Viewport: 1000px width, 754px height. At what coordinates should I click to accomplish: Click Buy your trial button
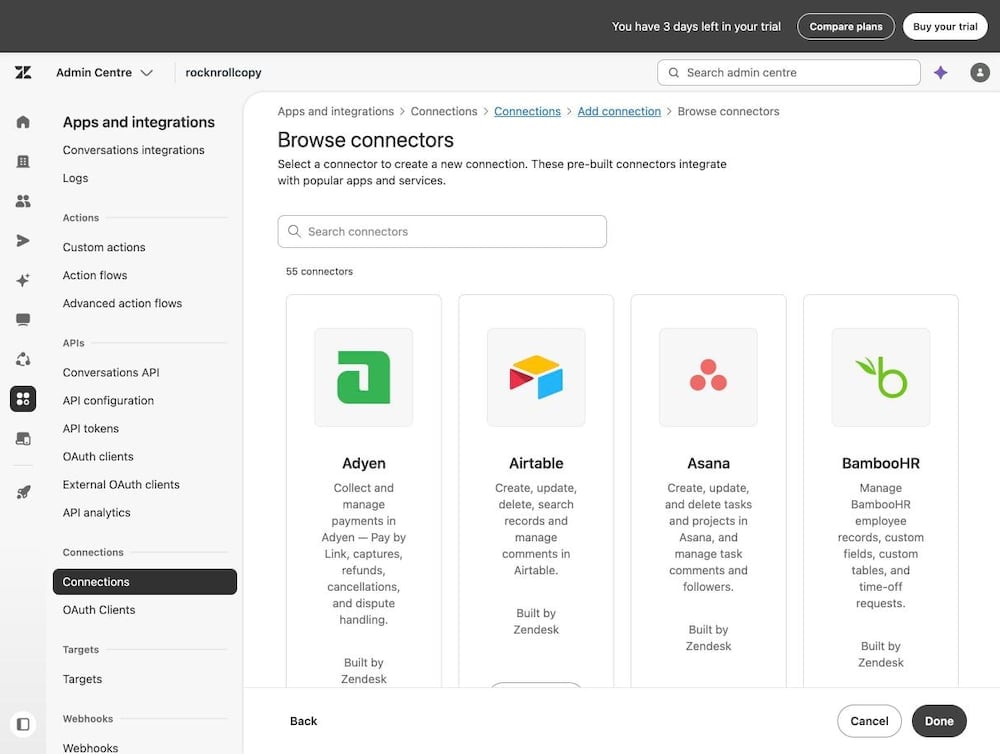point(945,26)
